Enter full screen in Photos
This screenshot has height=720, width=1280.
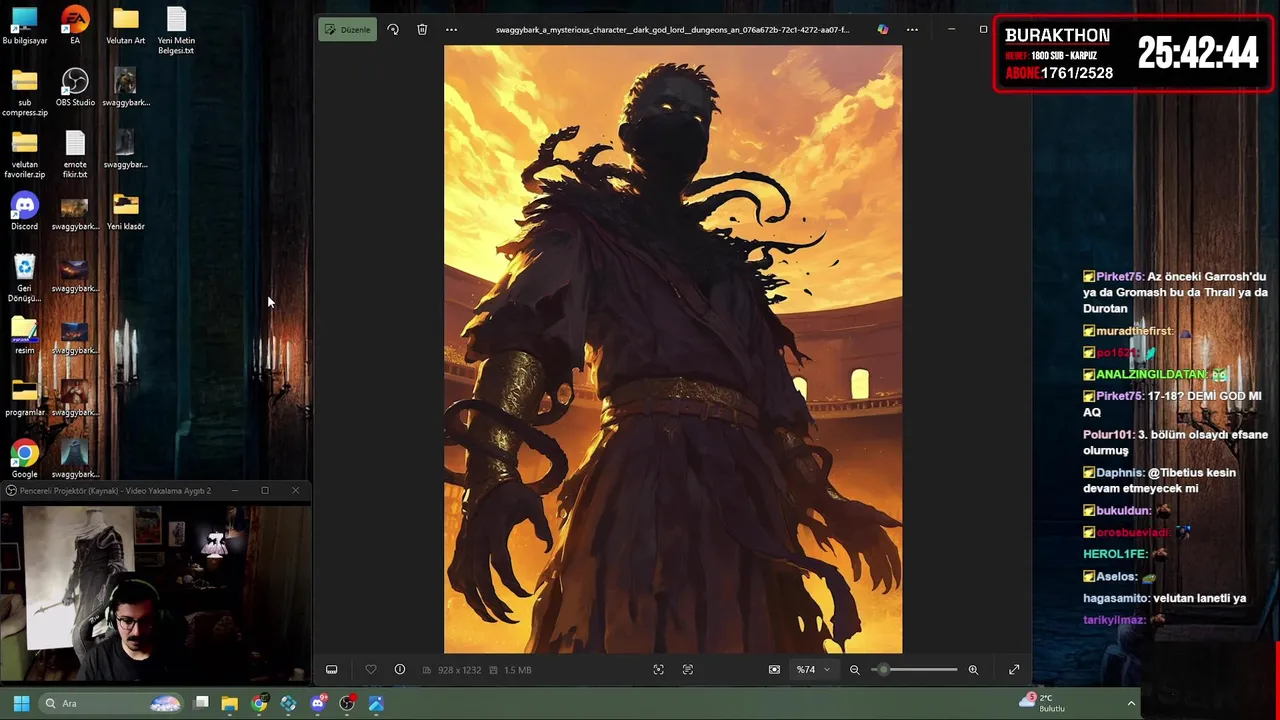[1014, 670]
